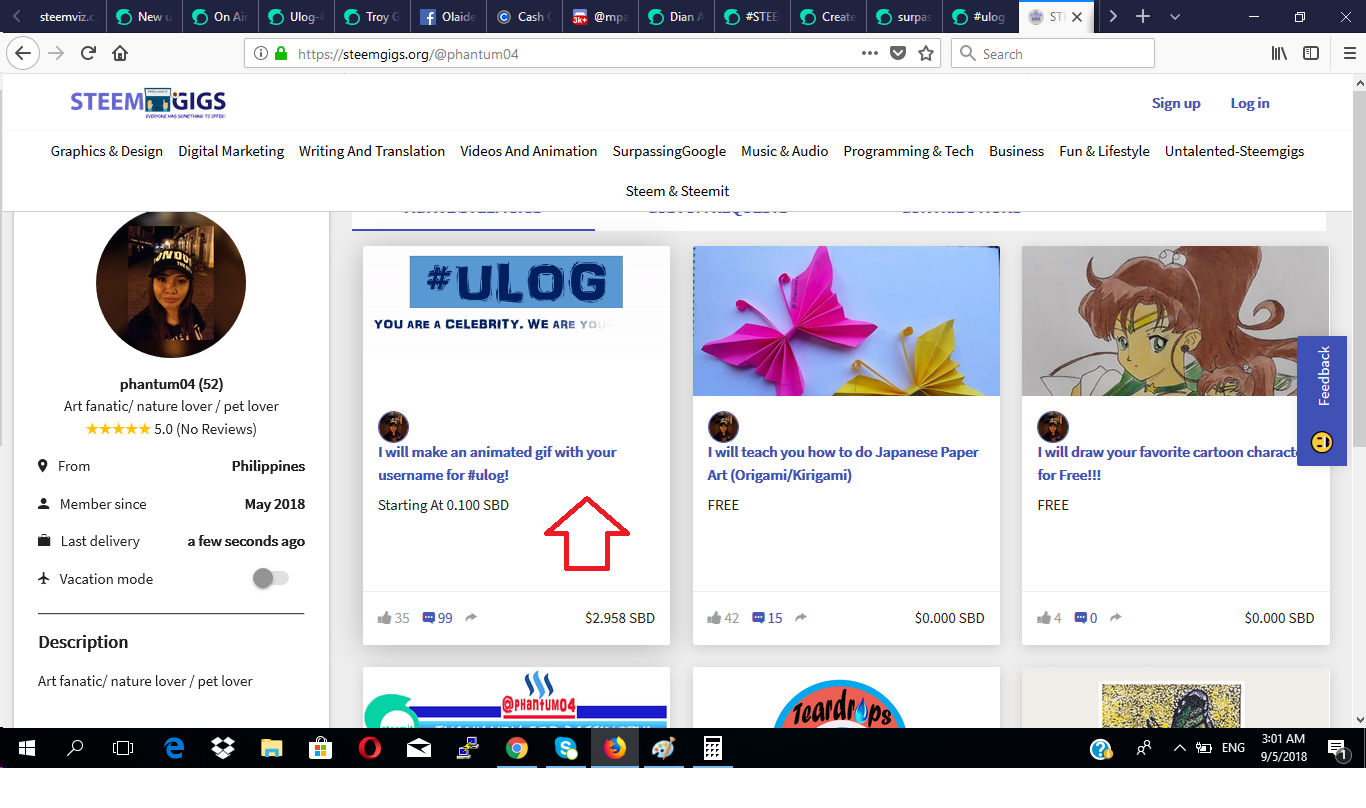Click the SteemGigs logo
Viewport: 1366px width, 808px height.
coord(148,102)
